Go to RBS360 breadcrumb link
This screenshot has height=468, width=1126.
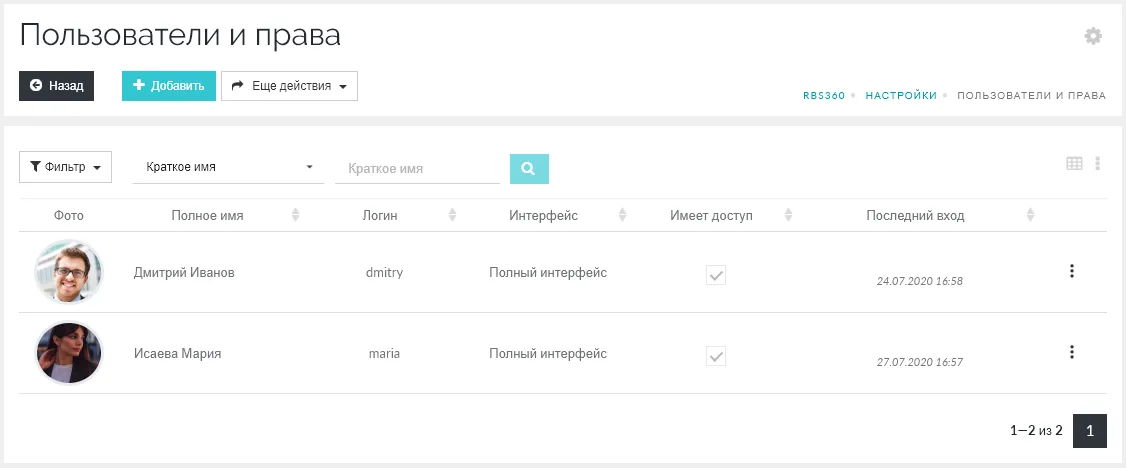(x=824, y=96)
